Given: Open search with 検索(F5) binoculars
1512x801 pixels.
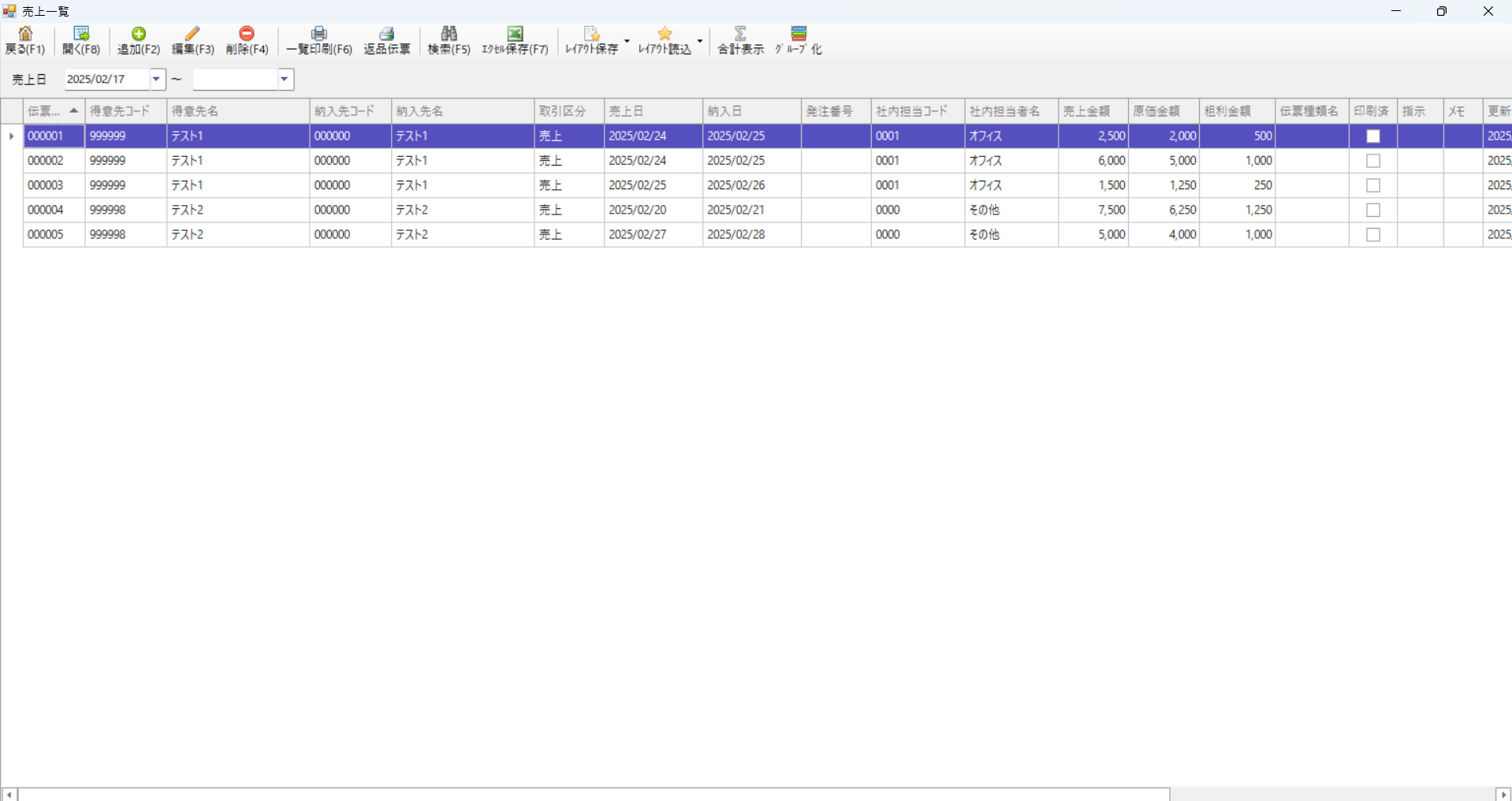Looking at the screenshot, I should click(x=449, y=34).
